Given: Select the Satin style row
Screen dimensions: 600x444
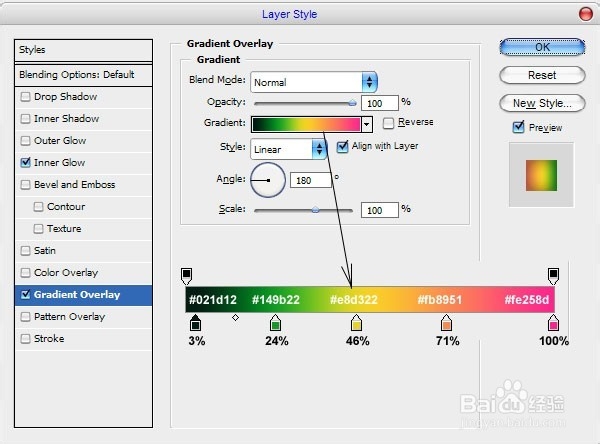Looking at the screenshot, I should click(x=83, y=251).
